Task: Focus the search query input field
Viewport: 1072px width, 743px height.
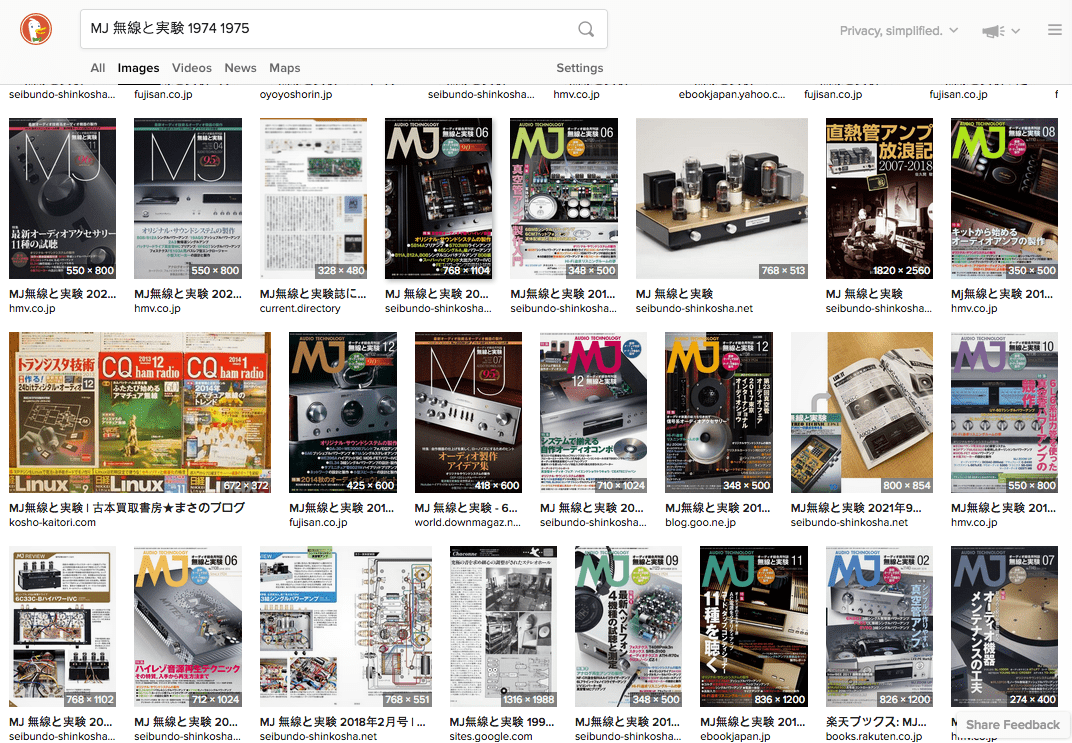Action: (x=328, y=29)
